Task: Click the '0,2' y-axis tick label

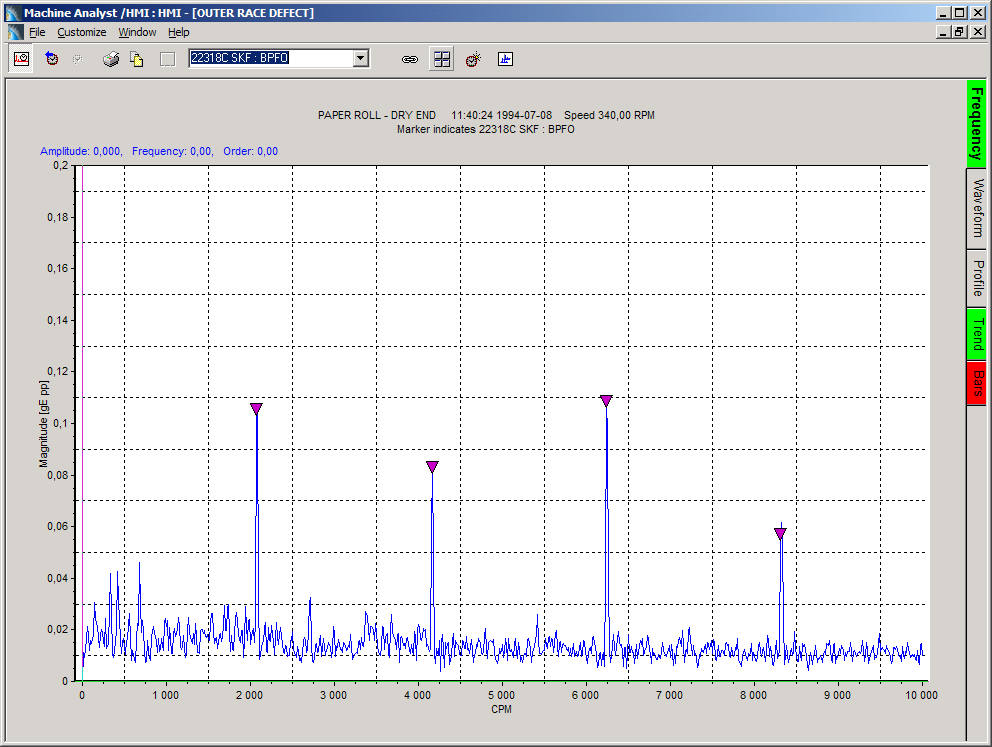Action: click(x=60, y=165)
